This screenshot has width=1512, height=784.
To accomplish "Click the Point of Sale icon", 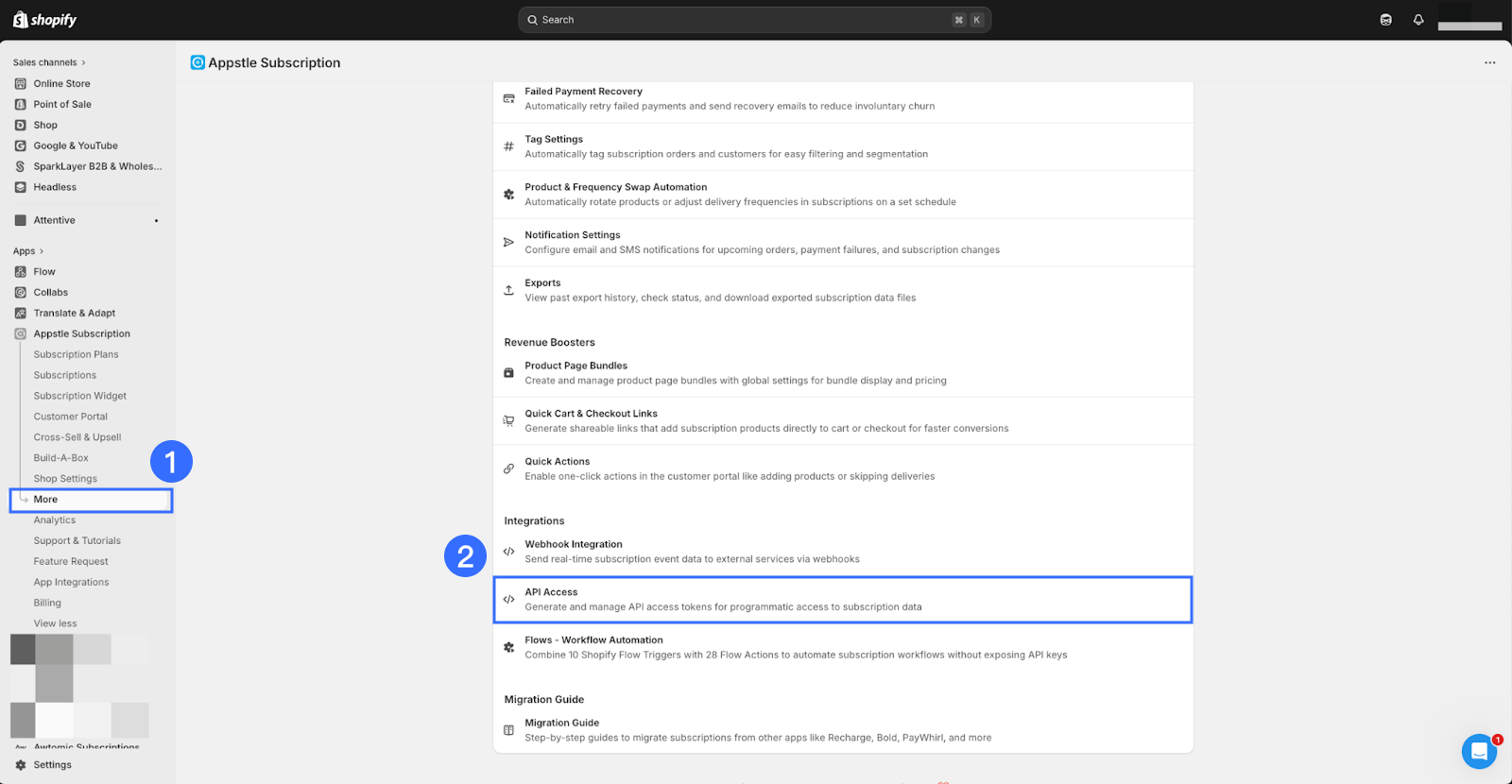I will click(x=21, y=105).
